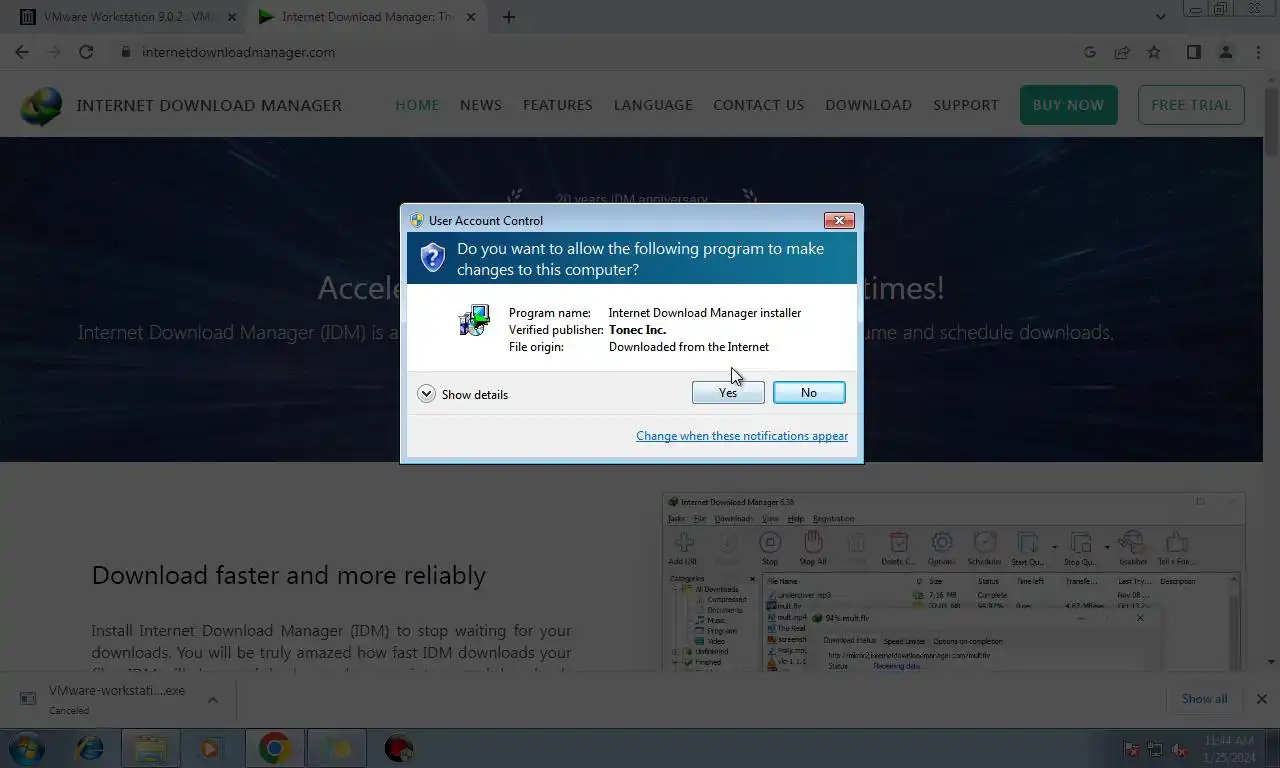The width and height of the screenshot is (1280, 768).
Task: Switch to the VMware Workstation browser tab
Action: [126, 17]
